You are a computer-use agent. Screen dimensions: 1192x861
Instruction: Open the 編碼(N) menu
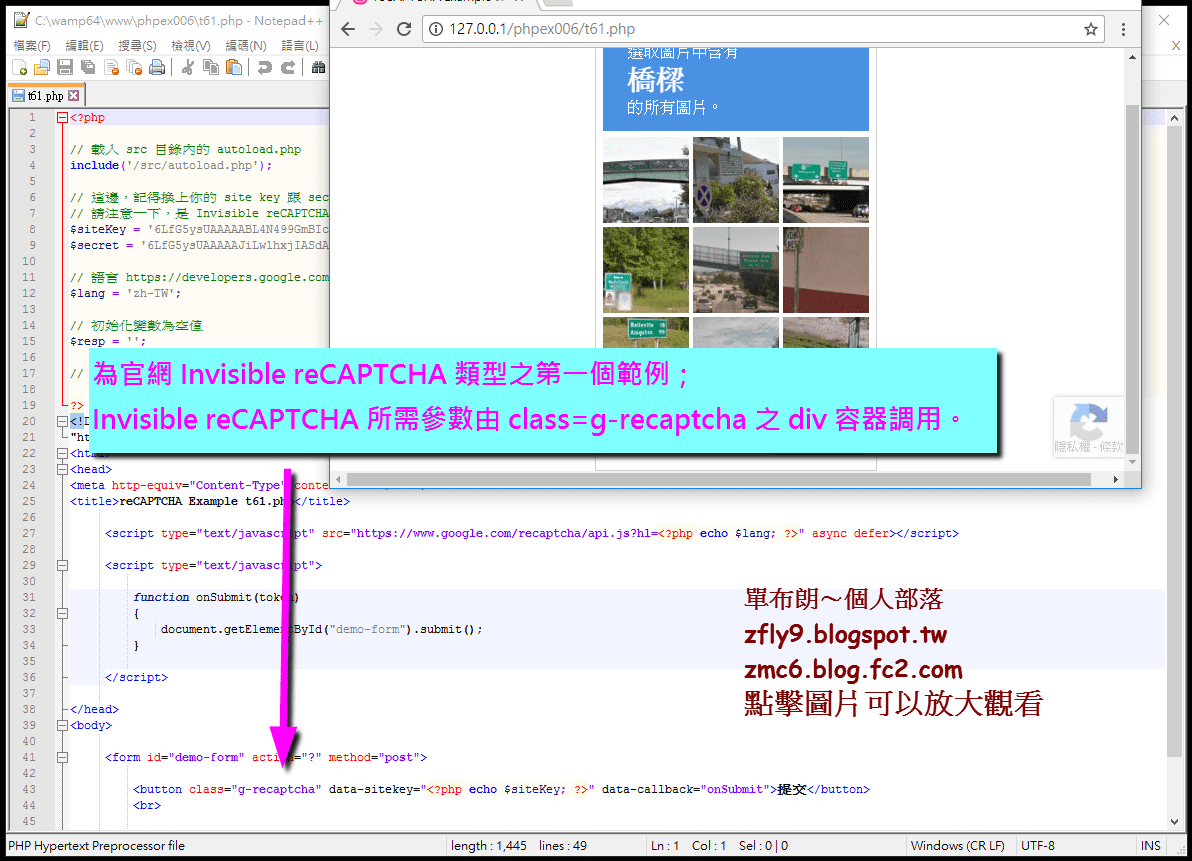click(246, 46)
